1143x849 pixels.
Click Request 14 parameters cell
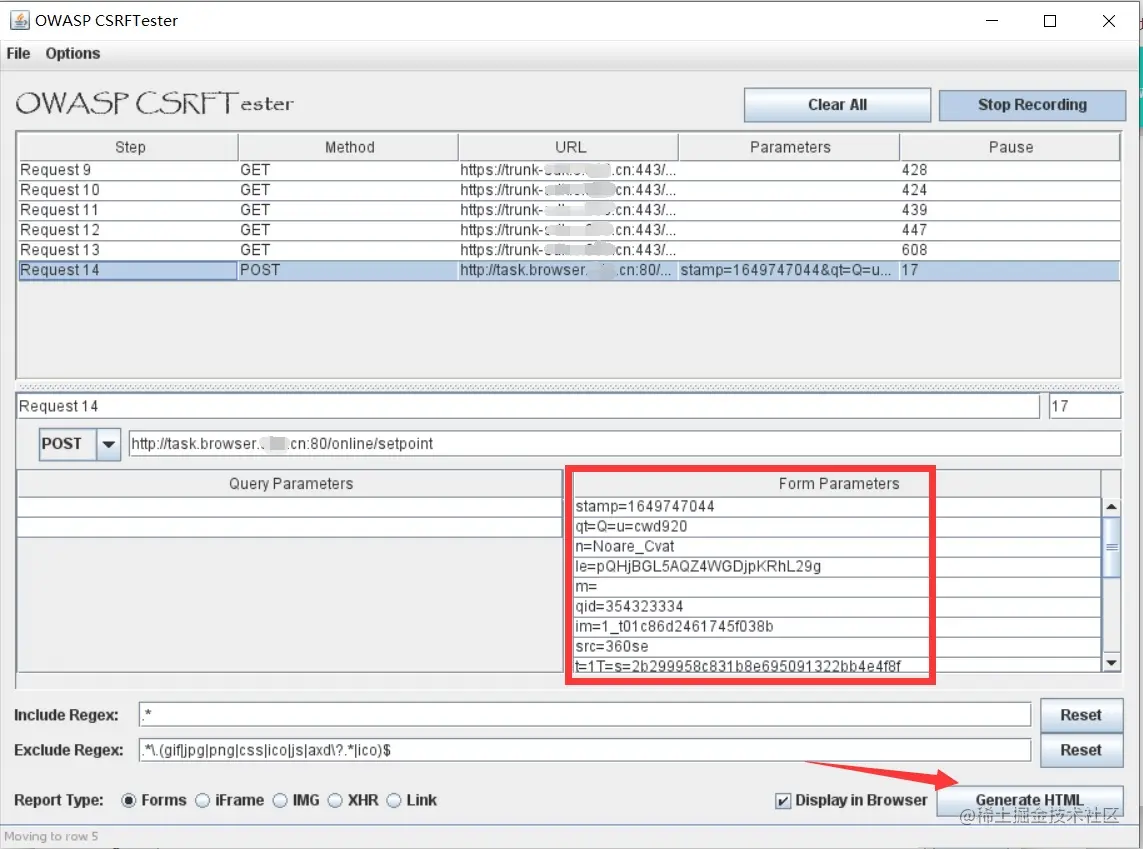tap(789, 270)
